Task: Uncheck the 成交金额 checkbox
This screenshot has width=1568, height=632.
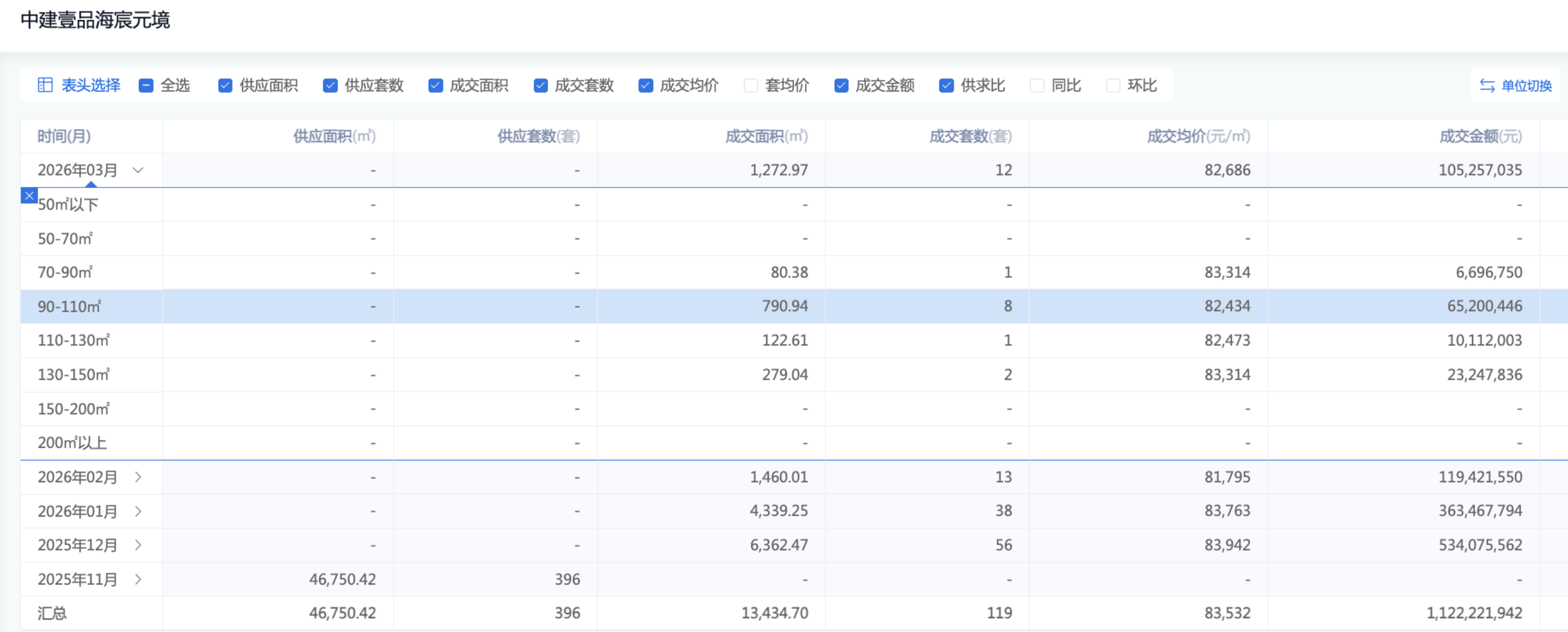Action: (x=841, y=86)
